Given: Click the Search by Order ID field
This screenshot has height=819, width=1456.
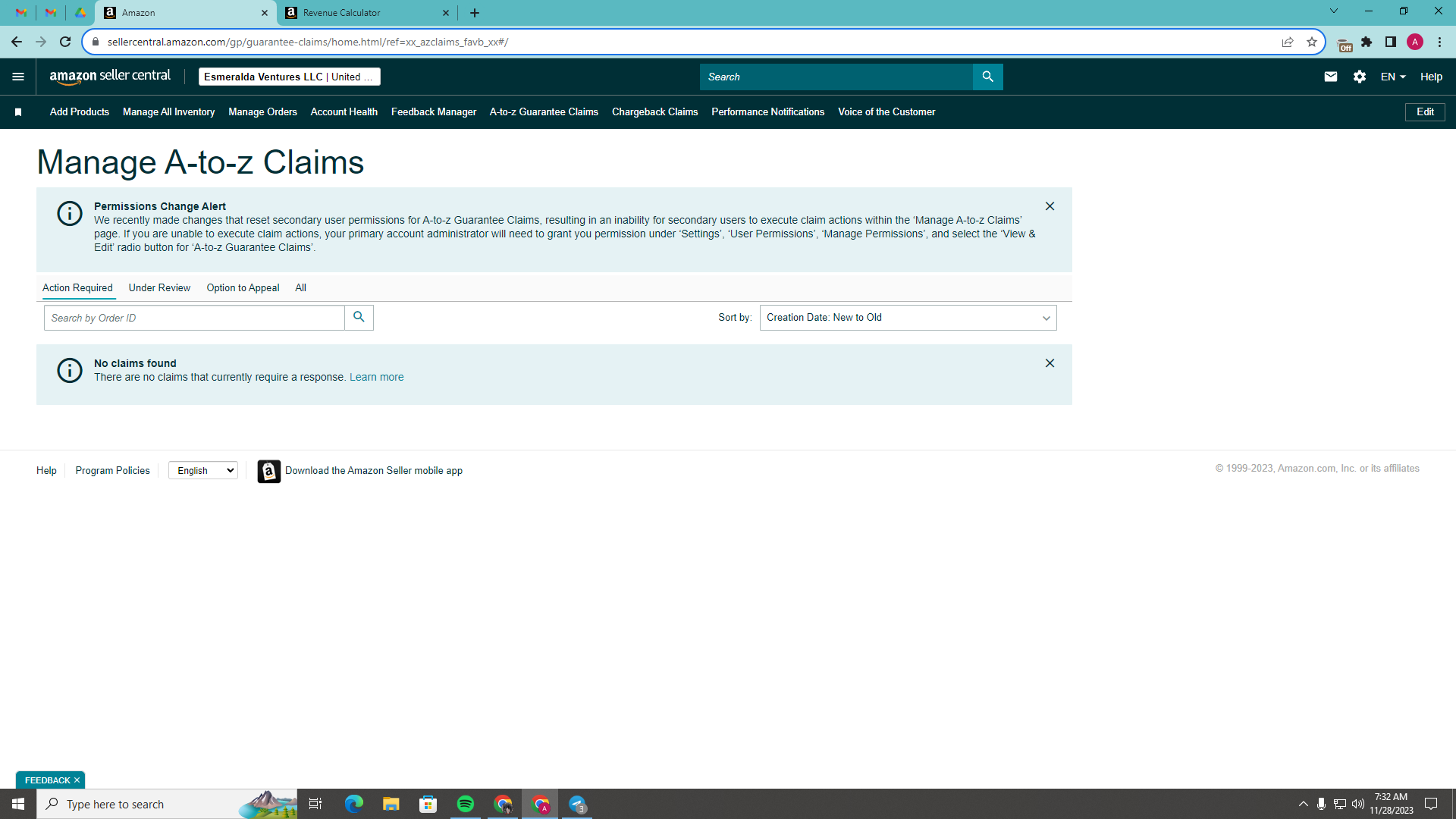Looking at the screenshot, I should pos(194,318).
